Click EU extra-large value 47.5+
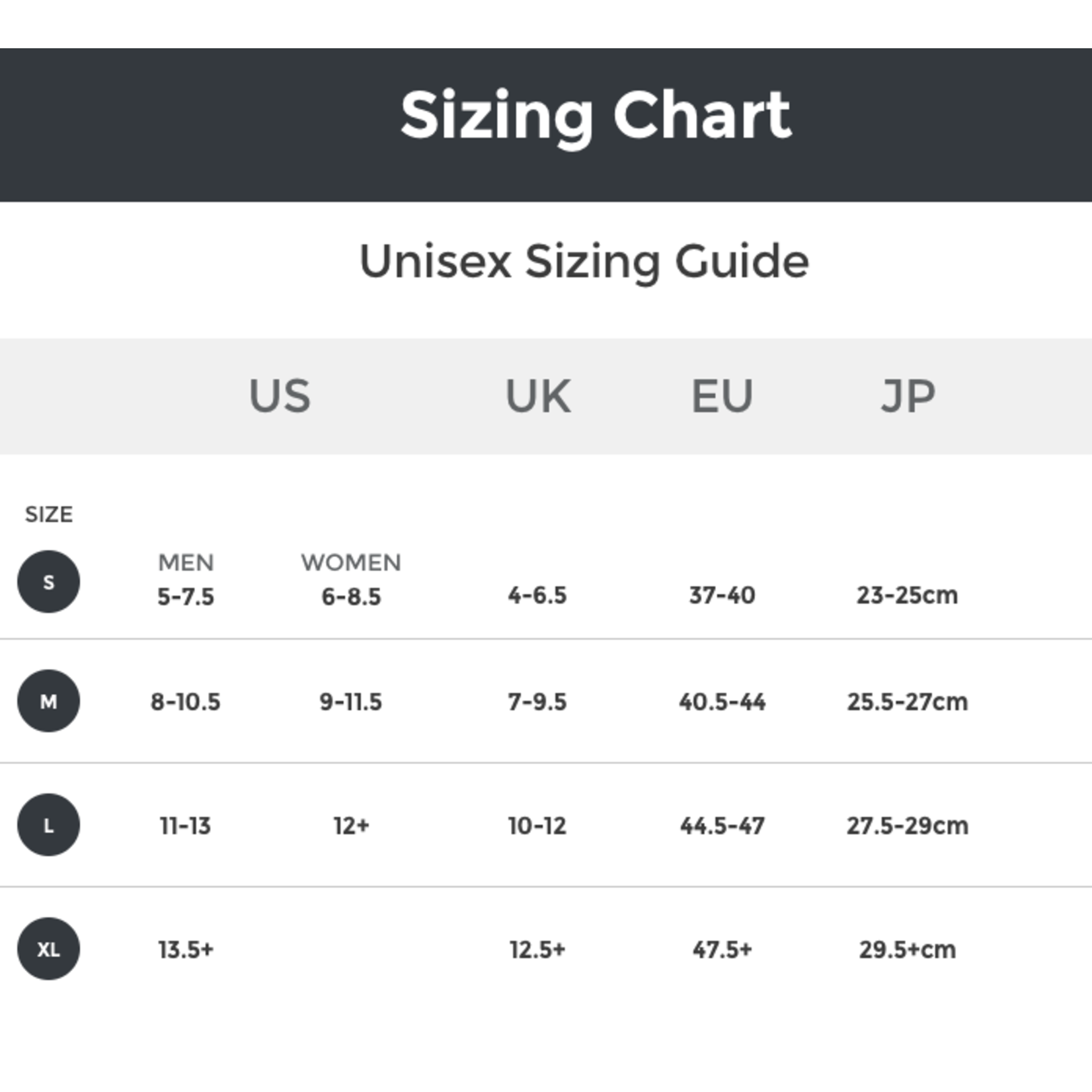Screen dimensions: 1092x1092 click(x=722, y=950)
